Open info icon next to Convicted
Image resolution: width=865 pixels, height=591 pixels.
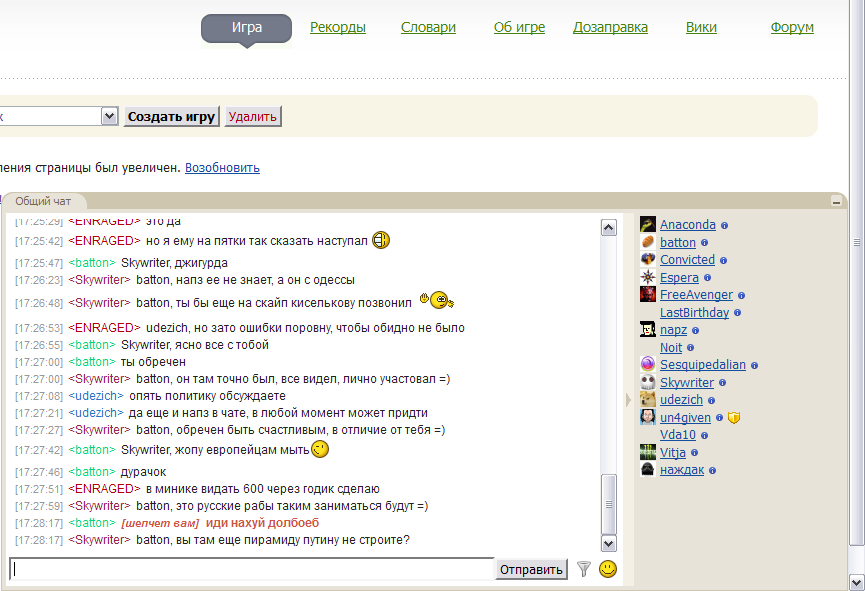(x=723, y=260)
